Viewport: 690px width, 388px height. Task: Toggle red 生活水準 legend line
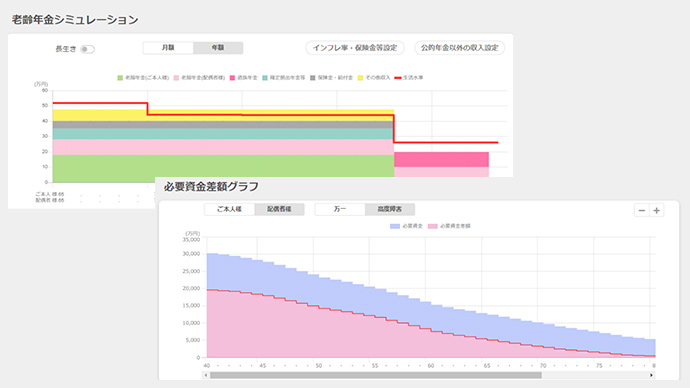pos(398,78)
